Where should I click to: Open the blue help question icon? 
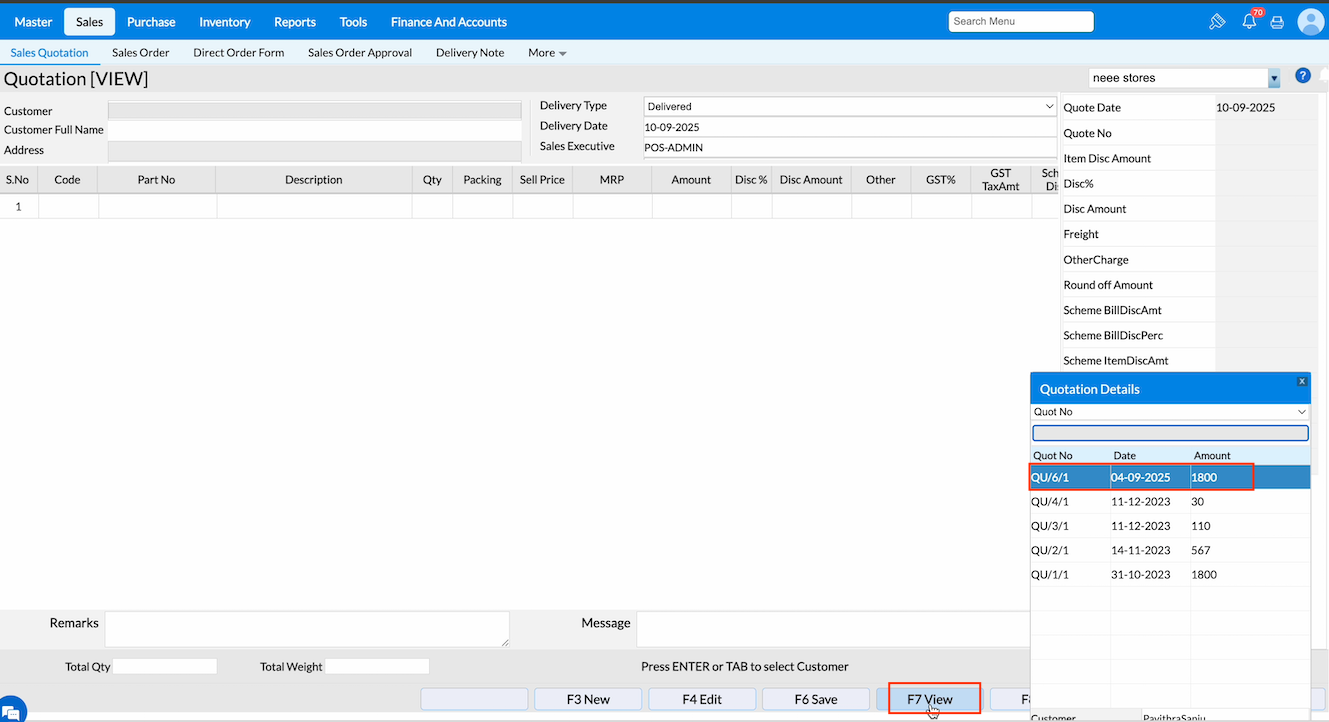pyautogui.click(x=1303, y=76)
